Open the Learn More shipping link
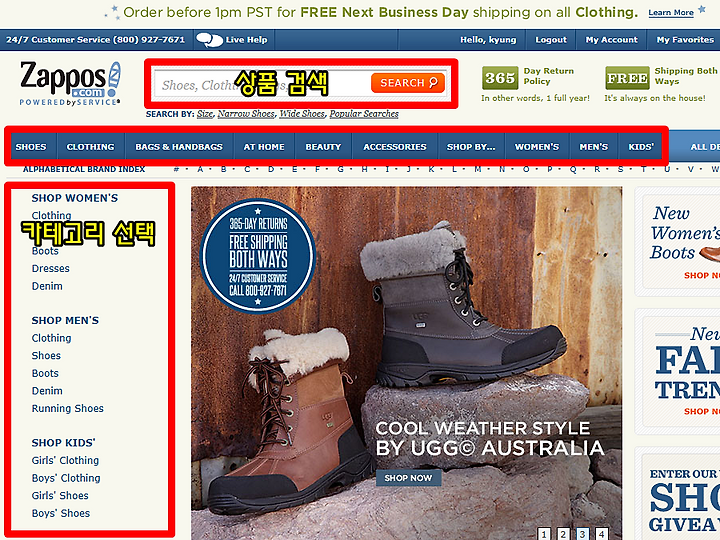 click(671, 13)
